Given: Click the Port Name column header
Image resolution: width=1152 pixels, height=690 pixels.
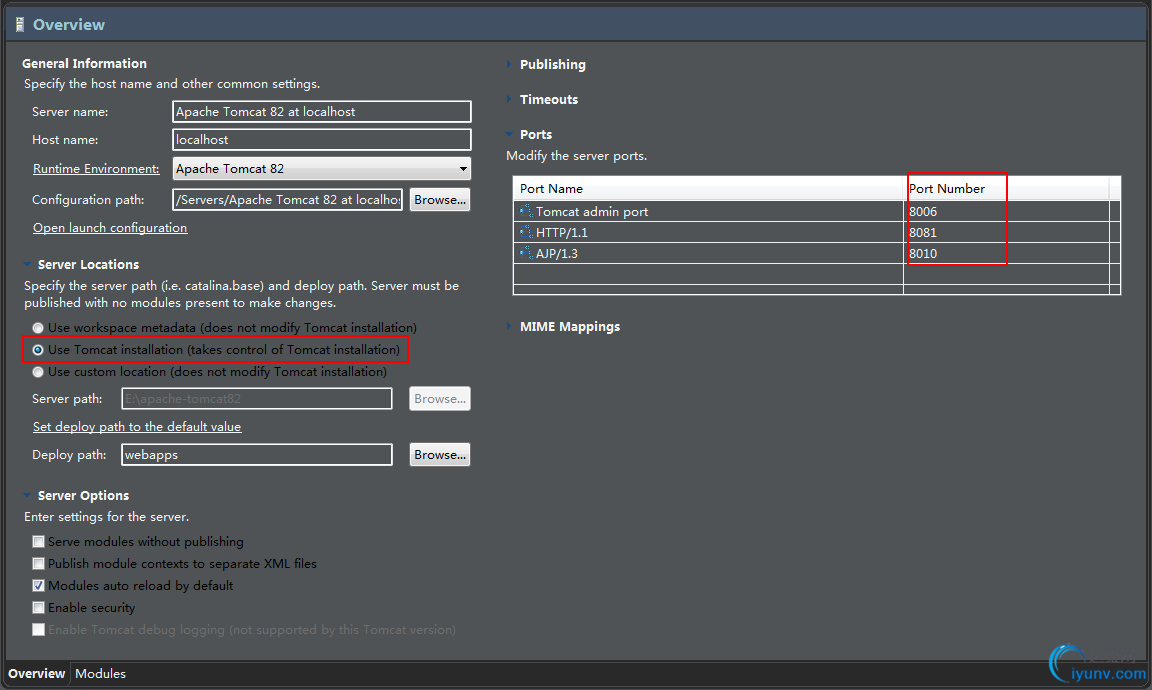Looking at the screenshot, I should click(708, 188).
